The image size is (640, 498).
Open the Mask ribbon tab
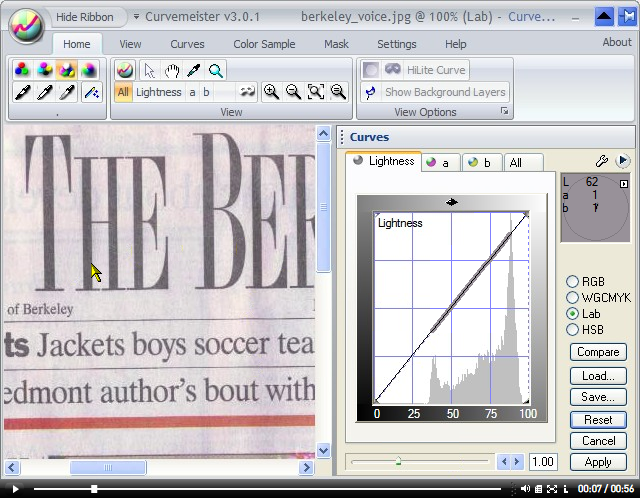pos(336,44)
